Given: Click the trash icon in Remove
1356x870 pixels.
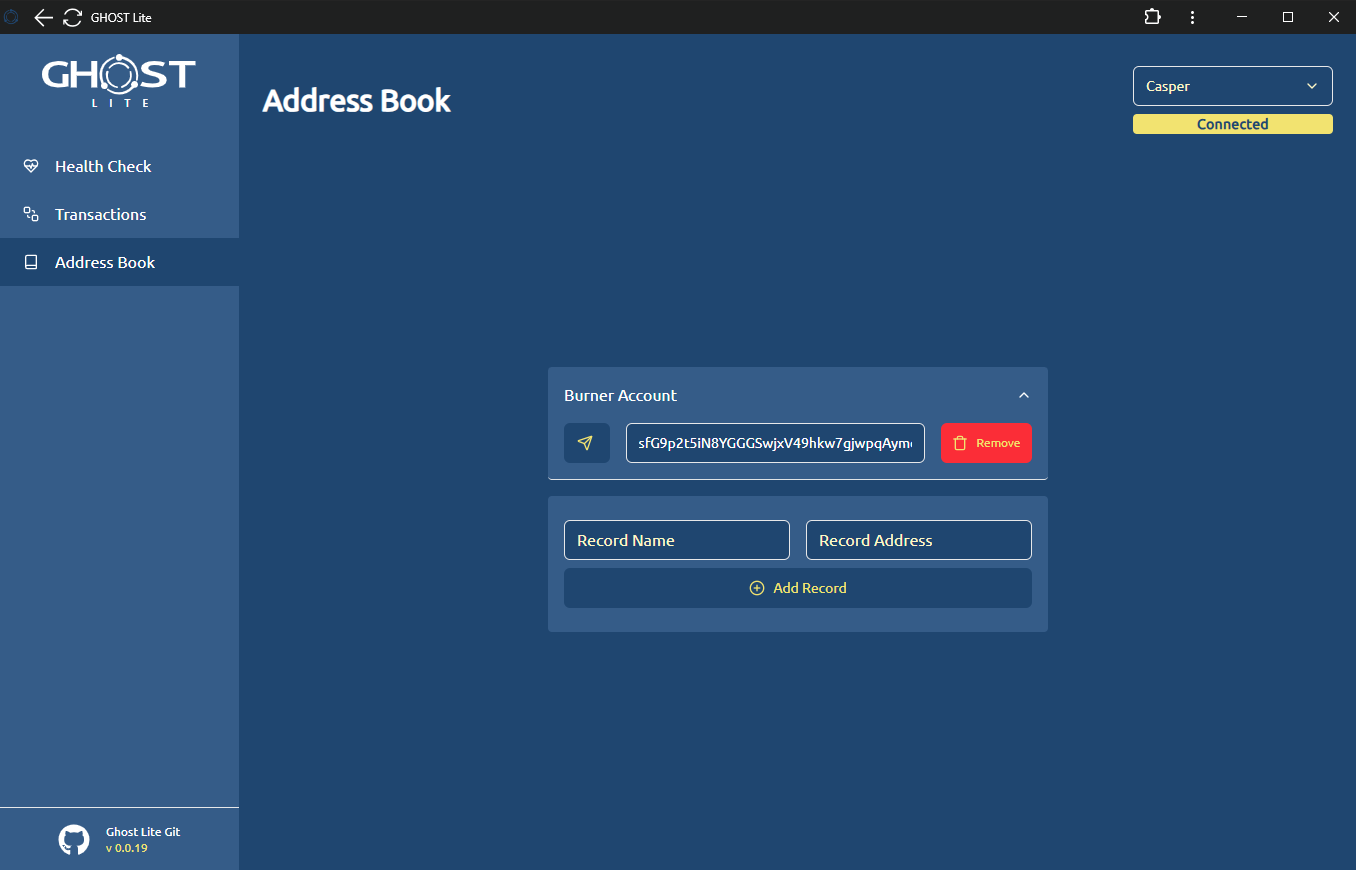Looking at the screenshot, I should pyautogui.click(x=960, y=443).
